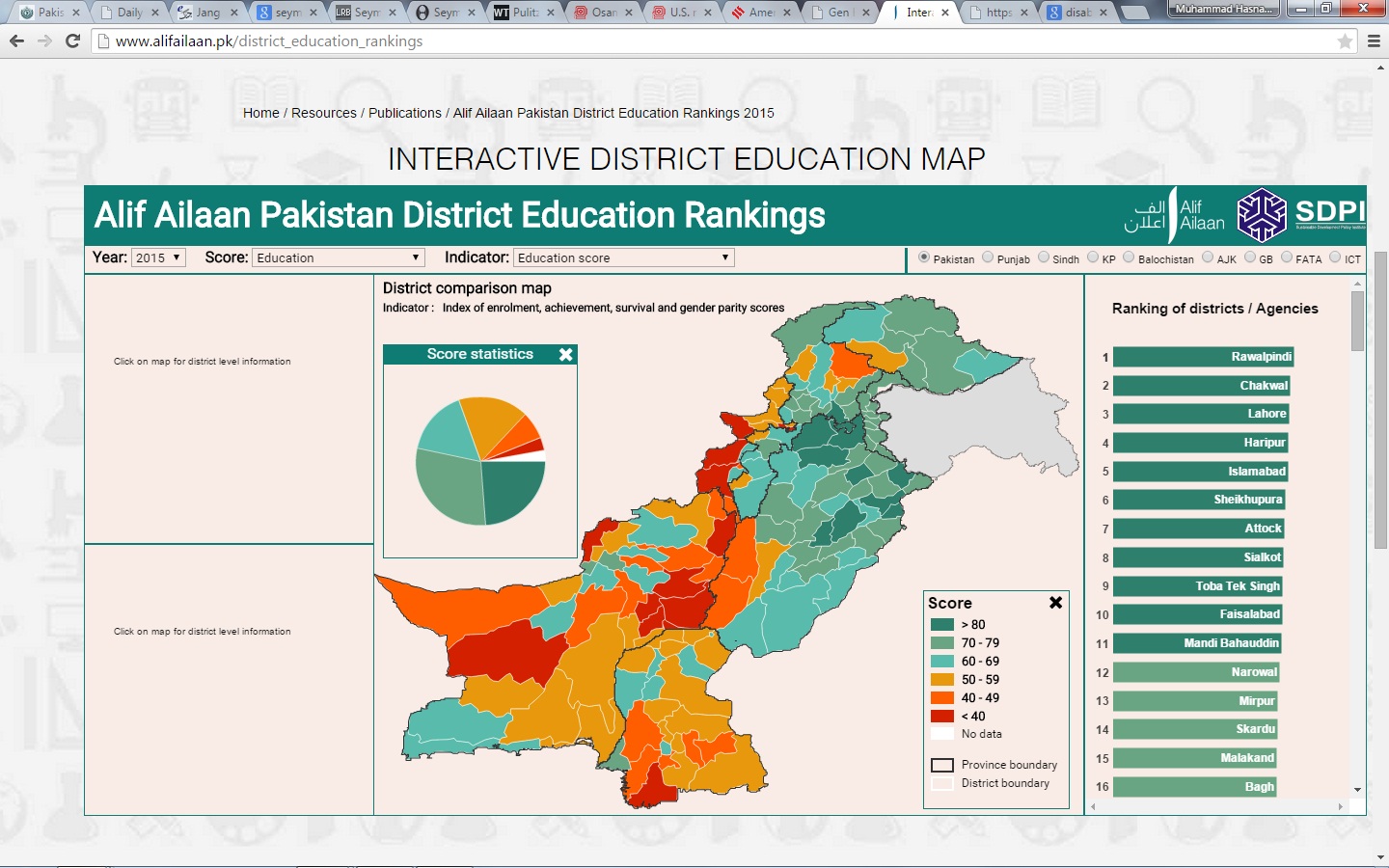Click Chakwal ranking bar
This screenshot has width=1389, height=868.
(x=1202, y=386)
